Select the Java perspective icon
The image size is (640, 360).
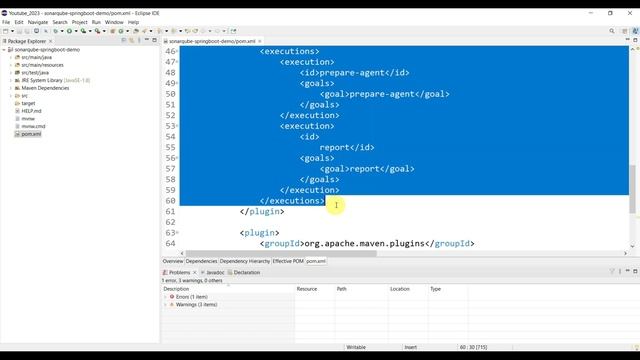pyautogui.click(x=635, y=31)
